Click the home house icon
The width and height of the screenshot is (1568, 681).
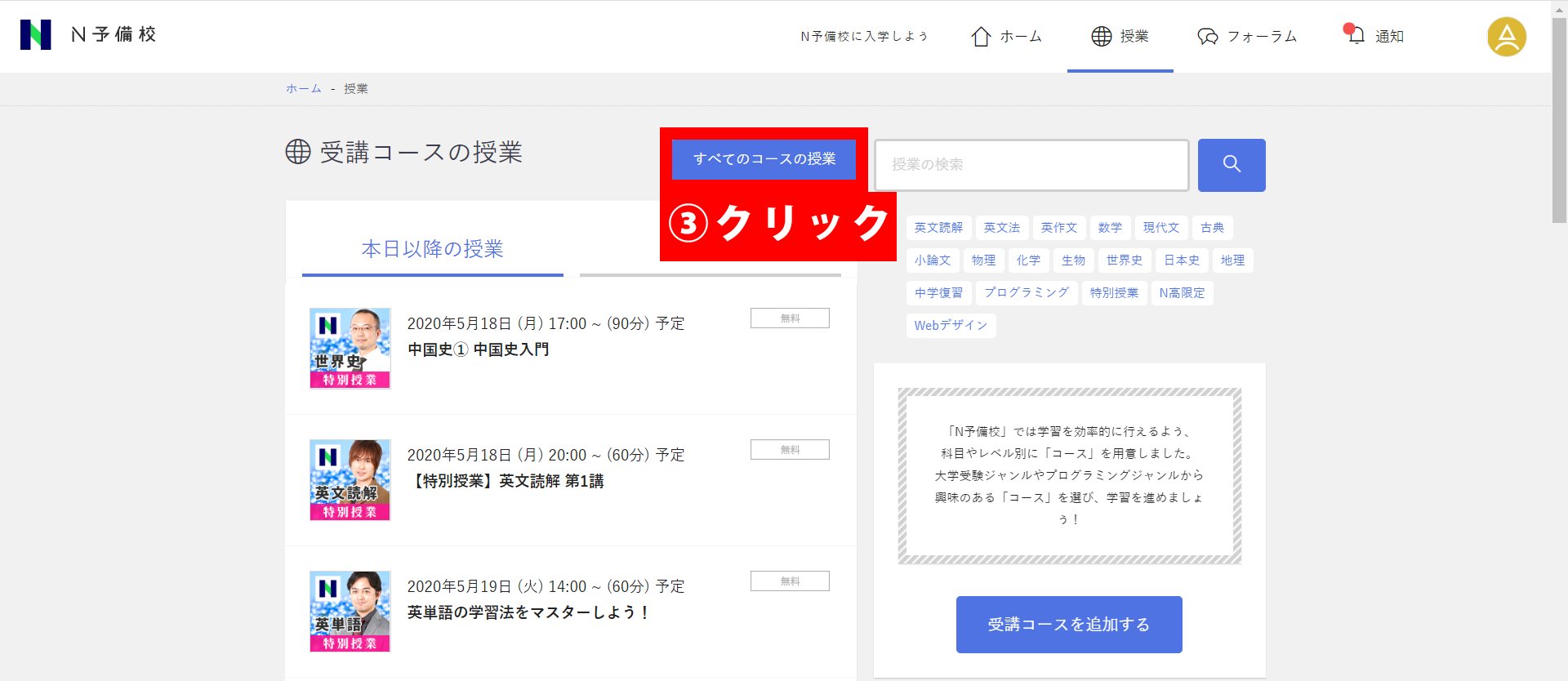click(981, 37)
